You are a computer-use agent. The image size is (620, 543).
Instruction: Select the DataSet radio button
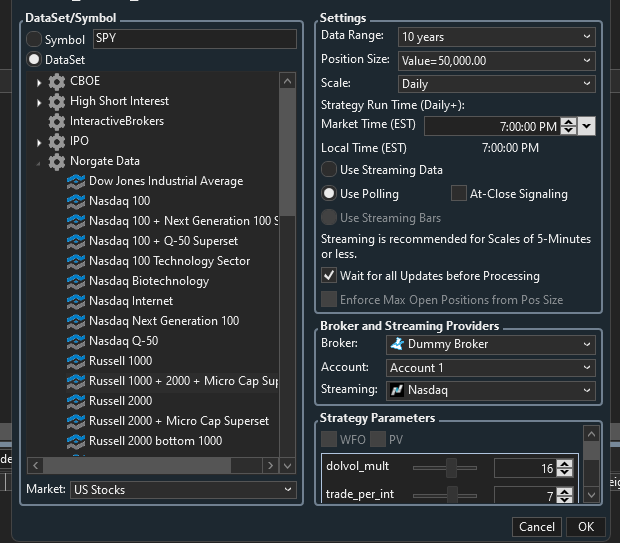tap(34, 59)
